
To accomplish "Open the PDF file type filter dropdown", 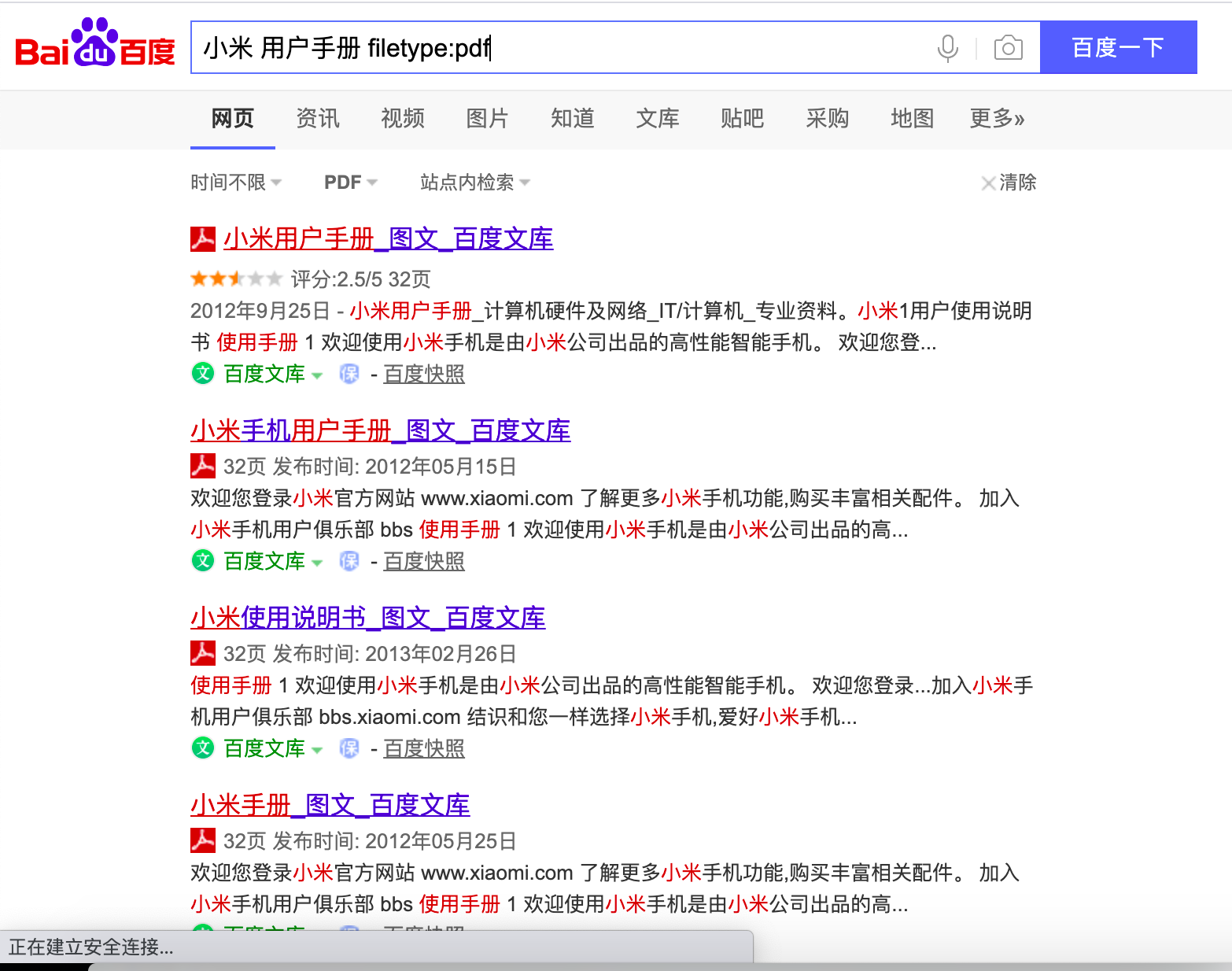I will [x=351, y=183].
